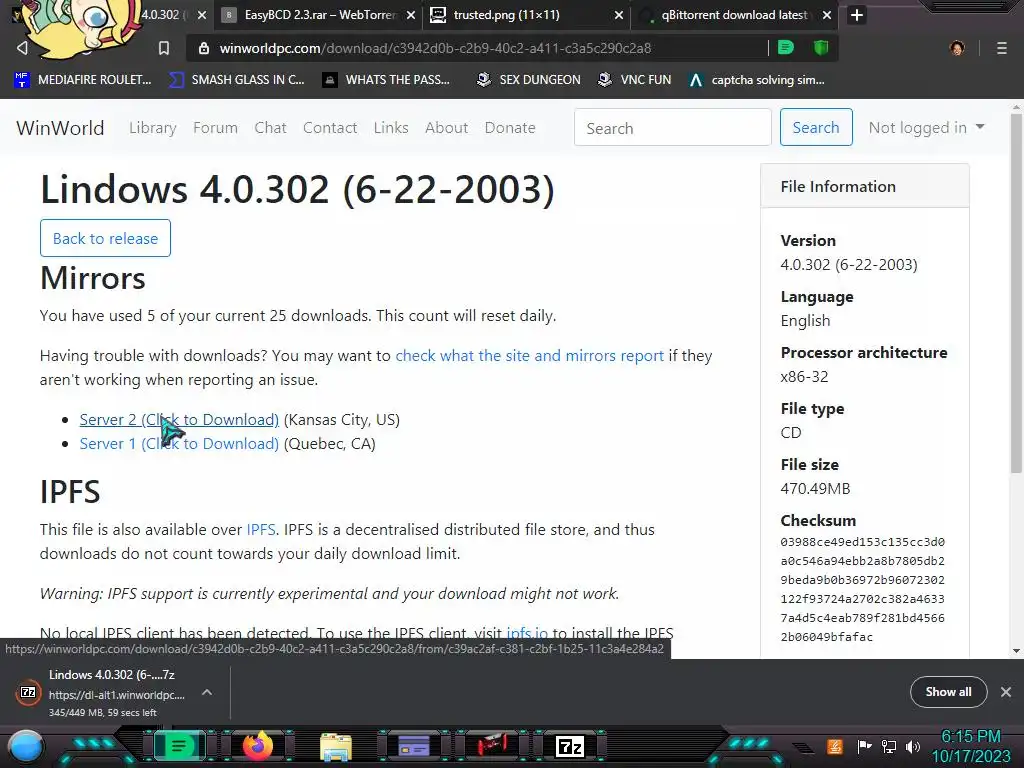Open Firefox from the taskbar
Screen dimensions: 1024x768
click(x=258, y=746)
